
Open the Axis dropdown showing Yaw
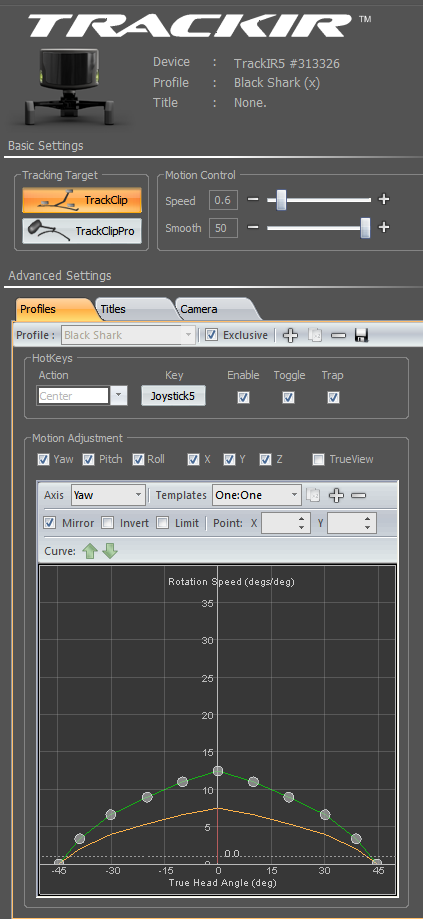click(108, 495)
